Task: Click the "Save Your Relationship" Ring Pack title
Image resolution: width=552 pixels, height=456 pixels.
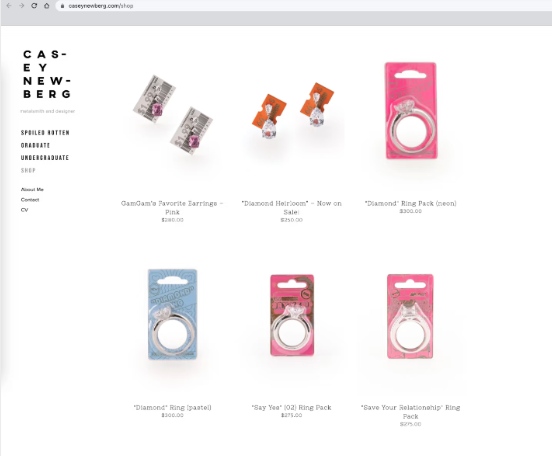Action: pyautogui.click(x=410, y=412)
